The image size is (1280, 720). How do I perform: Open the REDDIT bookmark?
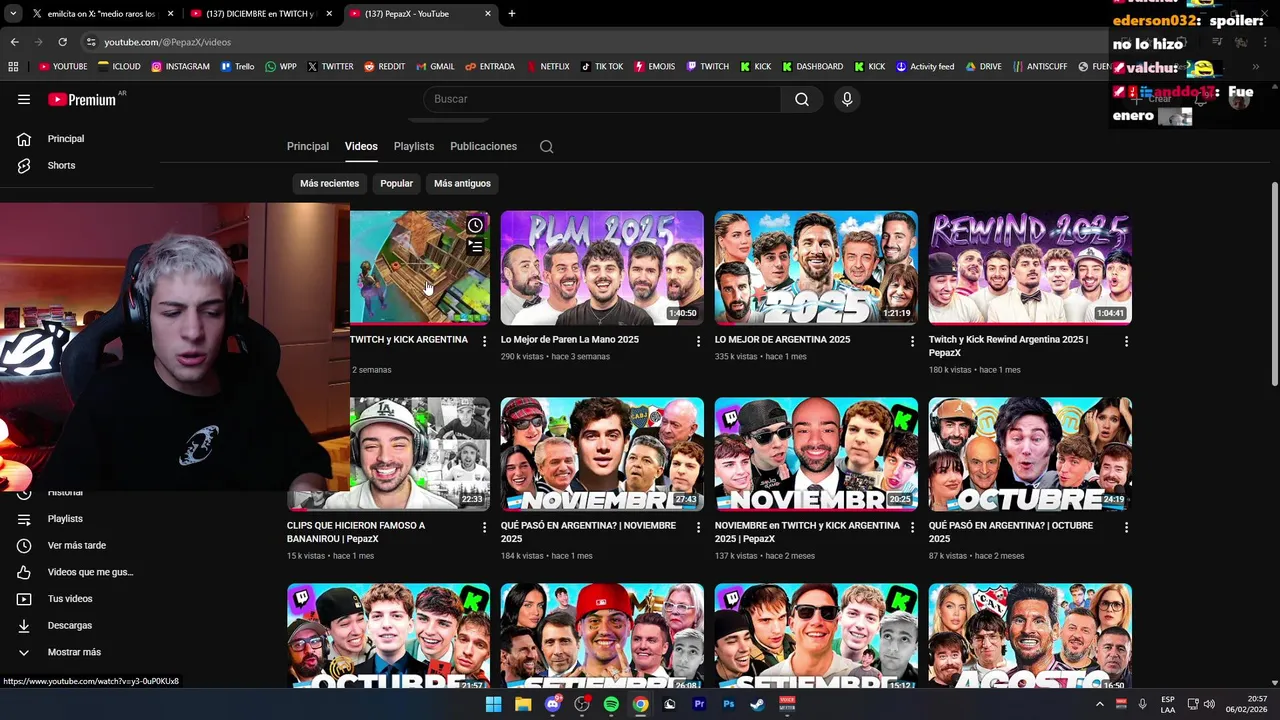384,67
